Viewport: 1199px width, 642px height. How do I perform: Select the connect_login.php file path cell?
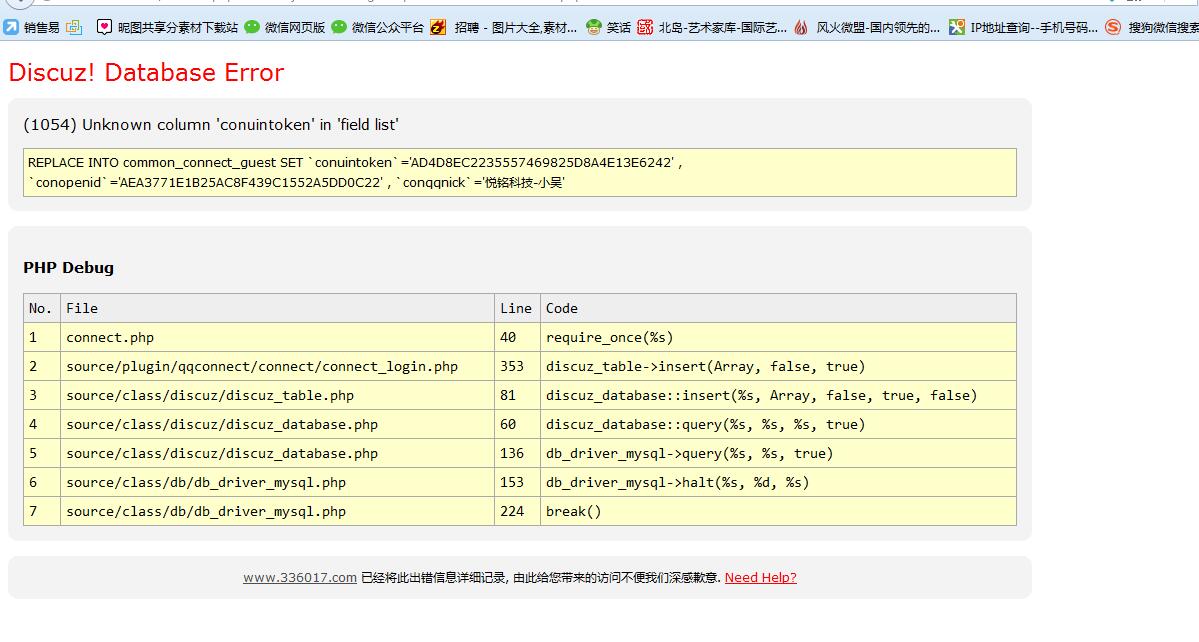[262, 366]
